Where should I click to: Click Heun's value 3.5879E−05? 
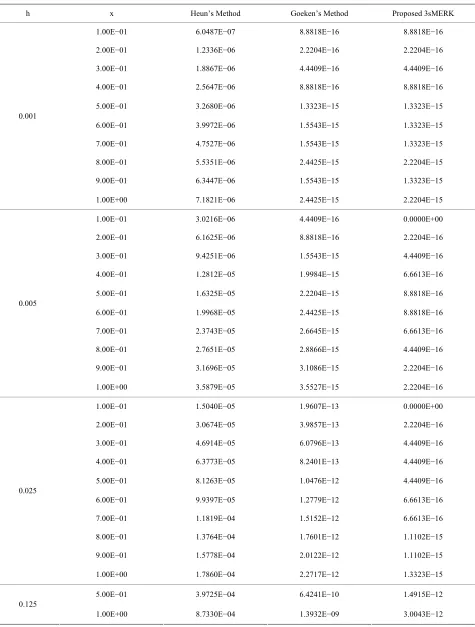tap(215, 387)
